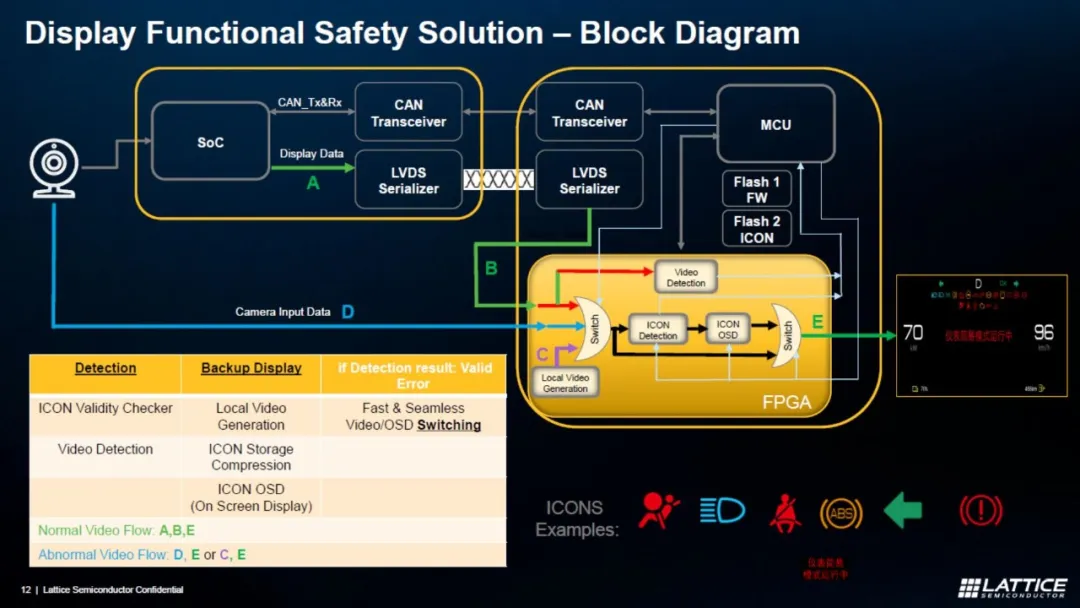
Task: Click the red brake warning icon
Action: click(x=981, y=511)
